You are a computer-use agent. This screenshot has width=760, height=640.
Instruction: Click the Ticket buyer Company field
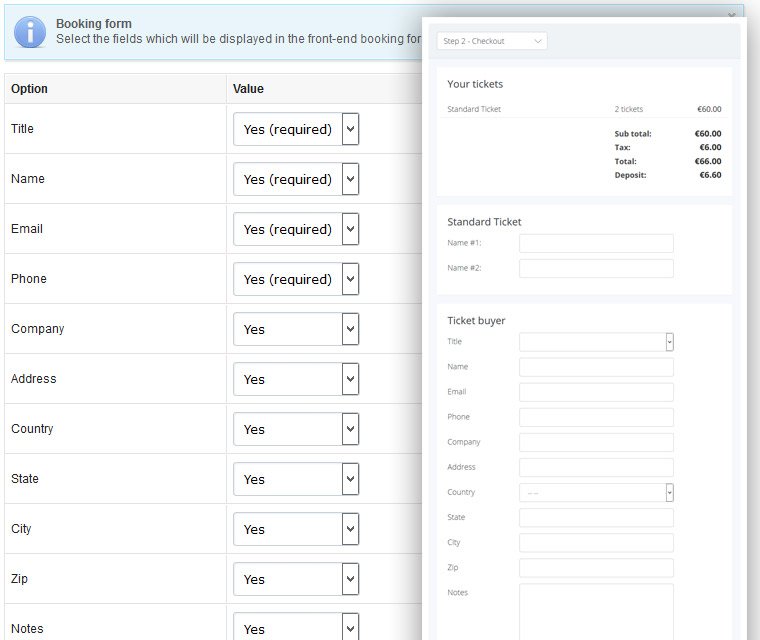(x=596, y=442)
